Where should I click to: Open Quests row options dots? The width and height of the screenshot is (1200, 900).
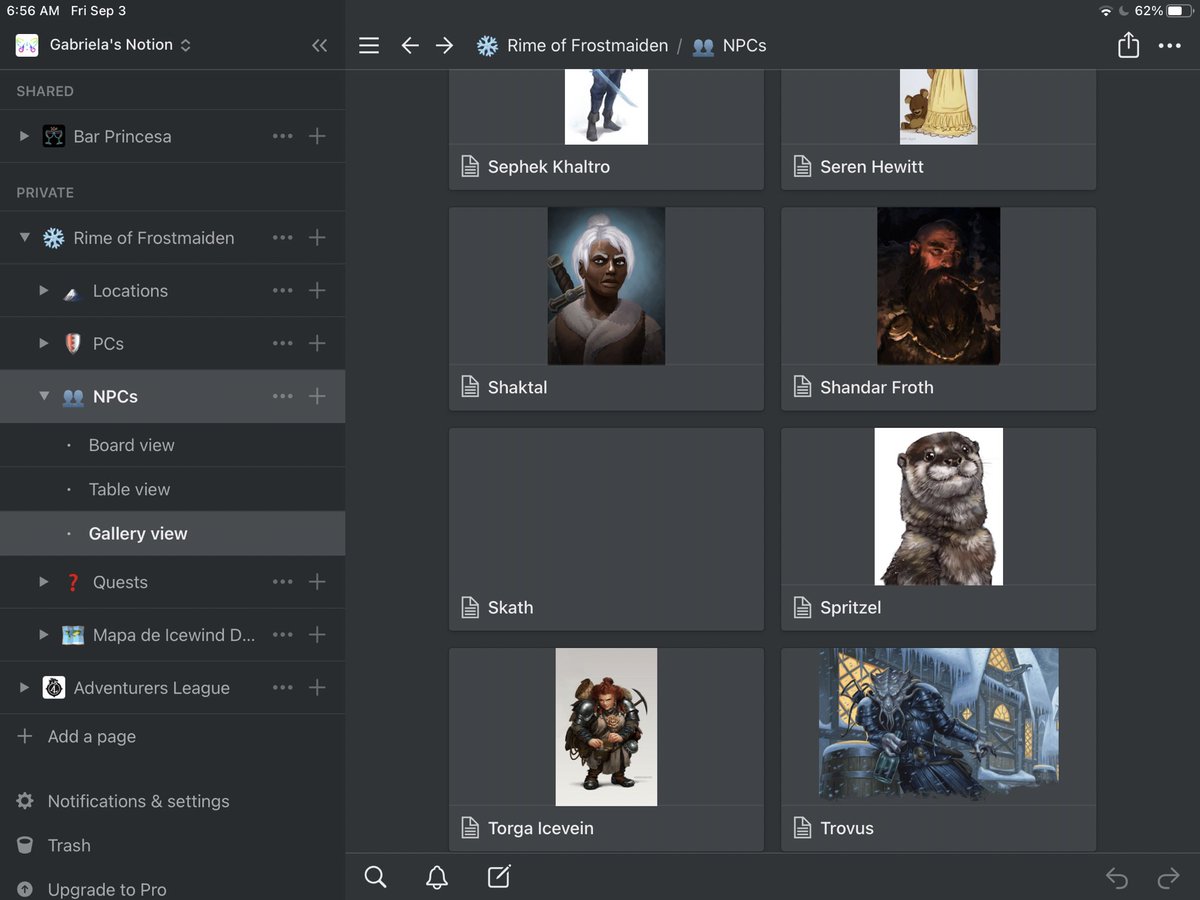click(x=283, y=582)
